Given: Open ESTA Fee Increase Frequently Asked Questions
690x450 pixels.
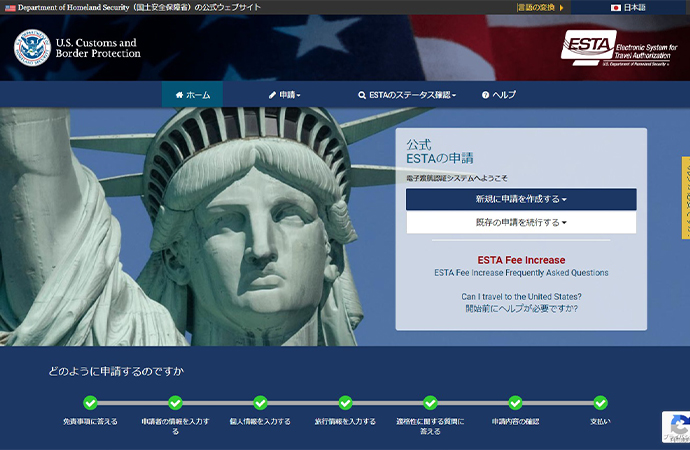Looking at the screenshot, I should click(x=521, y=273).
